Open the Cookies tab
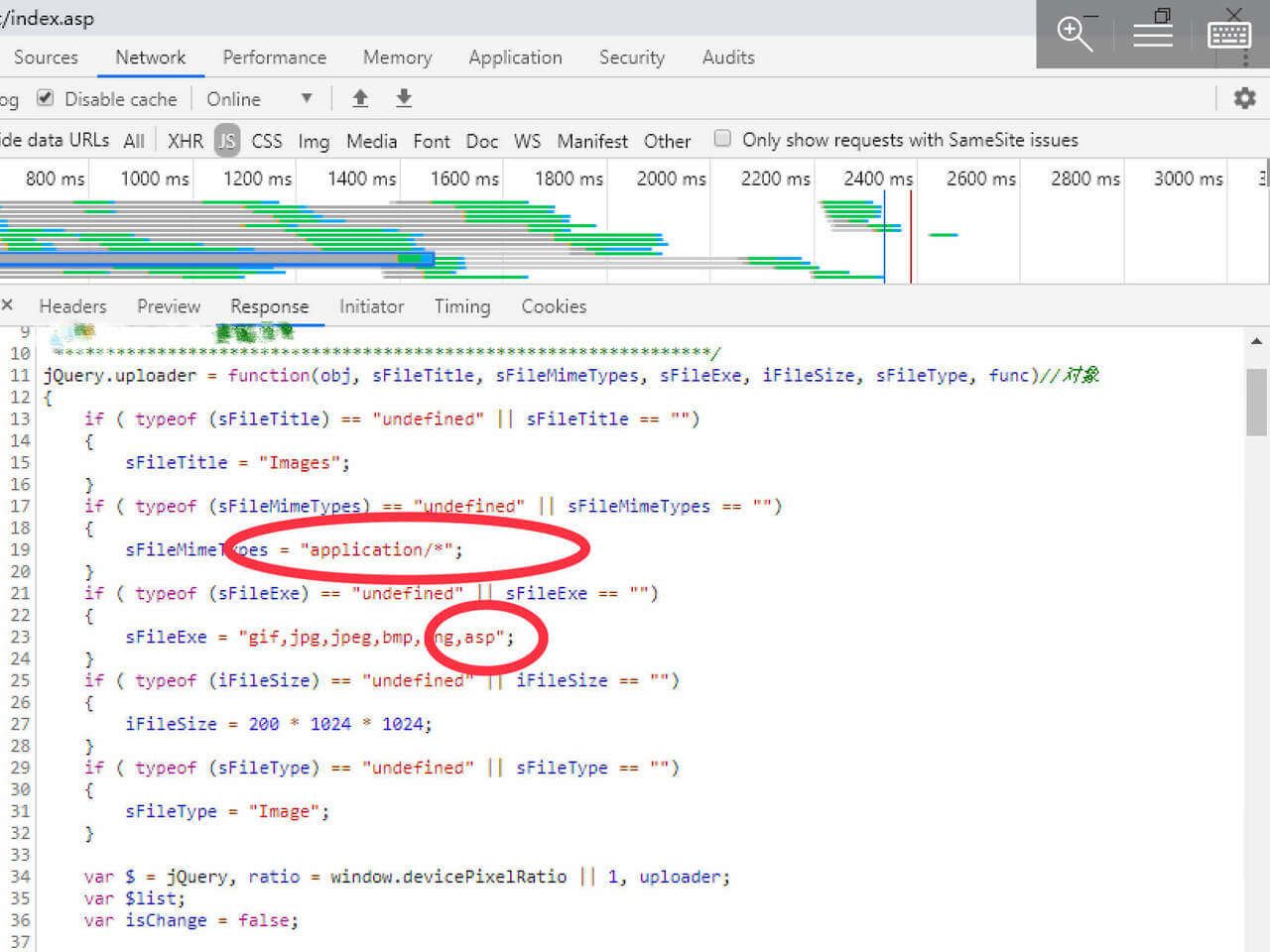Viewport: 1270px width, 952px height. click(x=554, y=306)
